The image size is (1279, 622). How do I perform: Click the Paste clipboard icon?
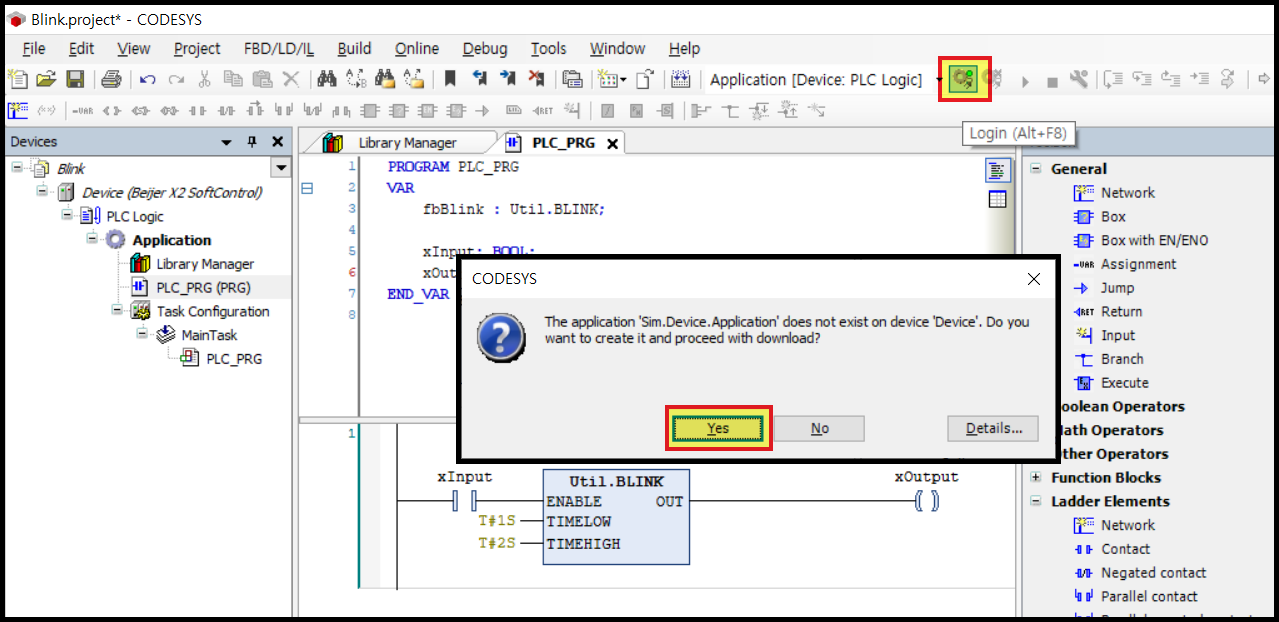(262, 79)
